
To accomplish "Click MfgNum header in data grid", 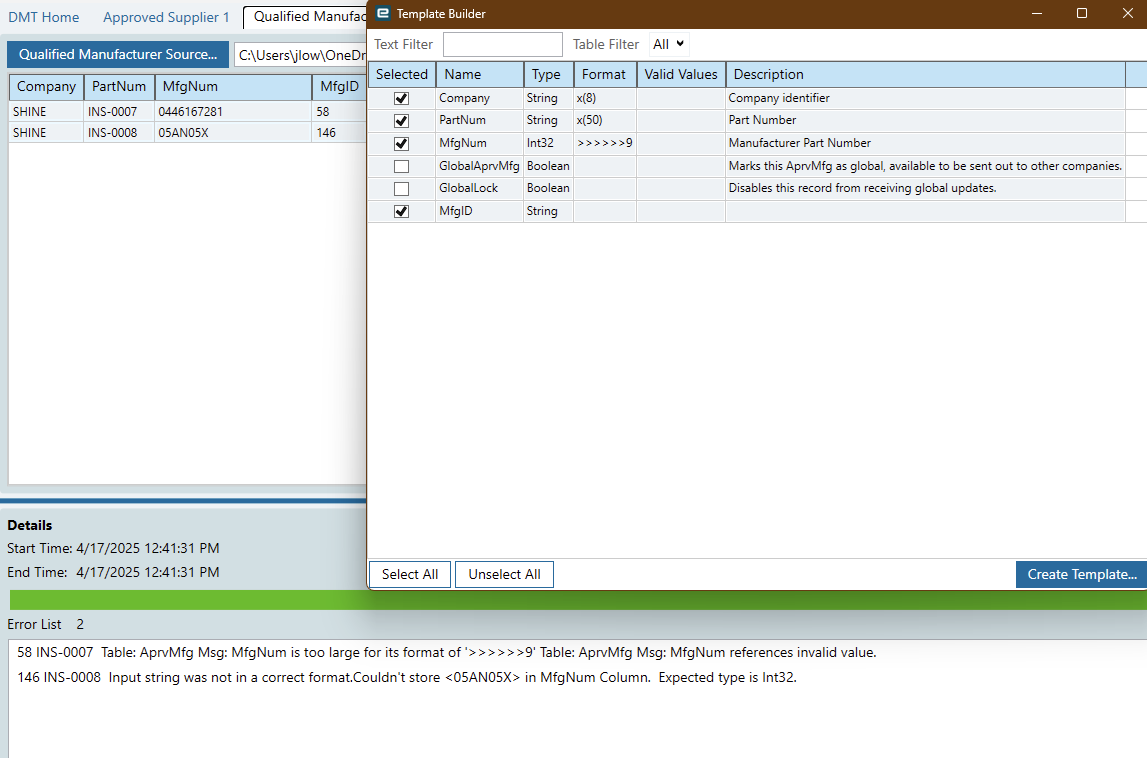I will coord(233,86).
